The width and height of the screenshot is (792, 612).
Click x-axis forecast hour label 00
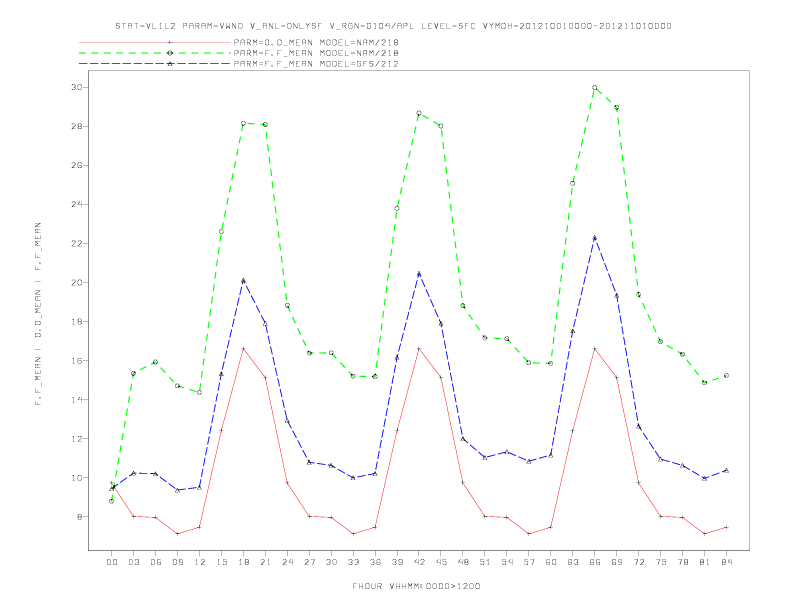point(112,562)
